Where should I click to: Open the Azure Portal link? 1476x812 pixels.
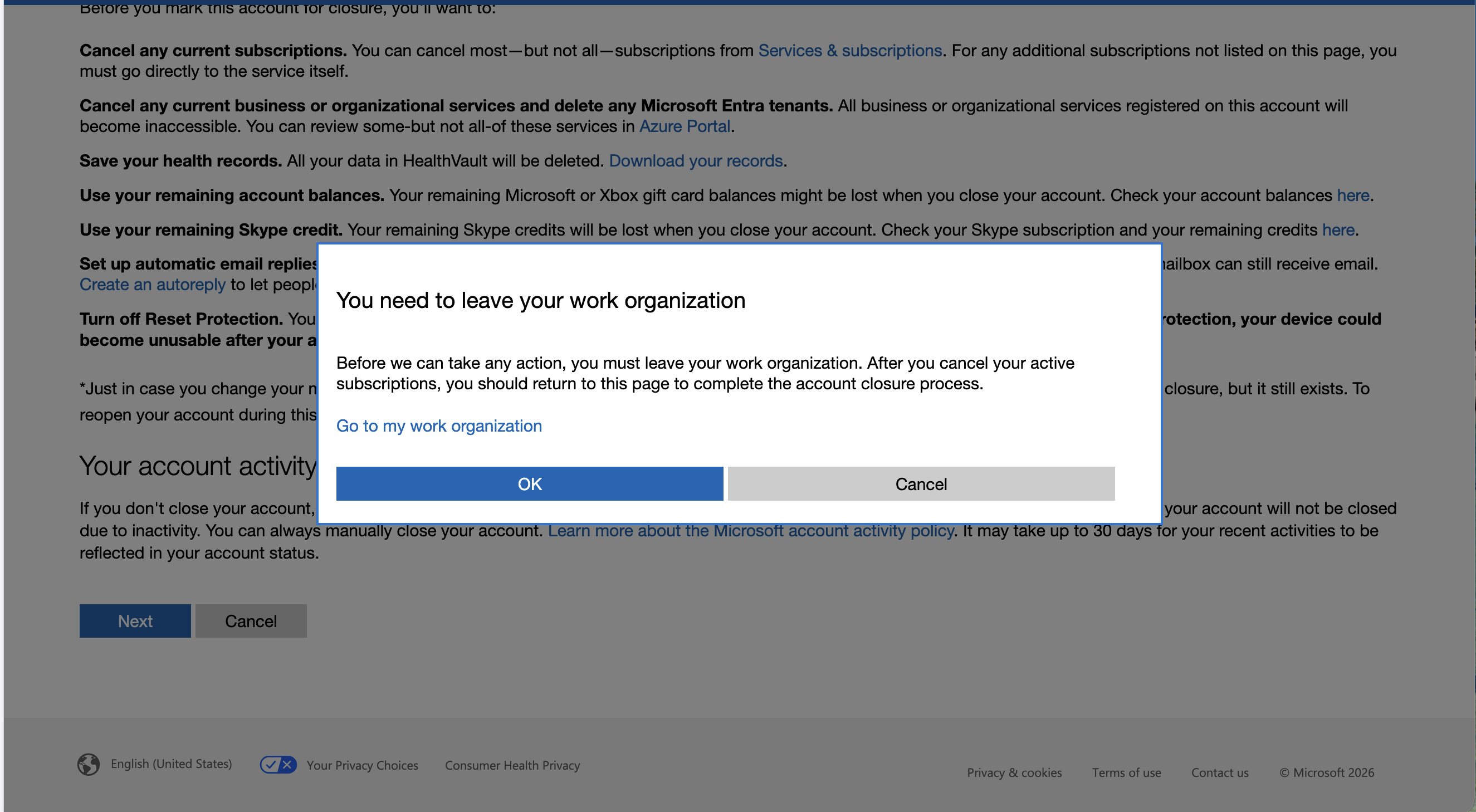pyautogui.click(x=685, y=126)
